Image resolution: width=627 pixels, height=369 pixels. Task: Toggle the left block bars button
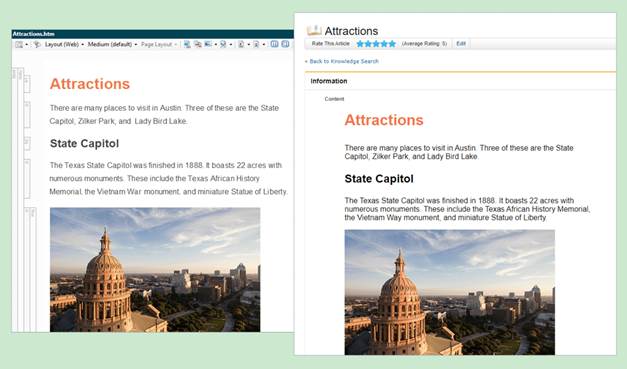point(274,44)
